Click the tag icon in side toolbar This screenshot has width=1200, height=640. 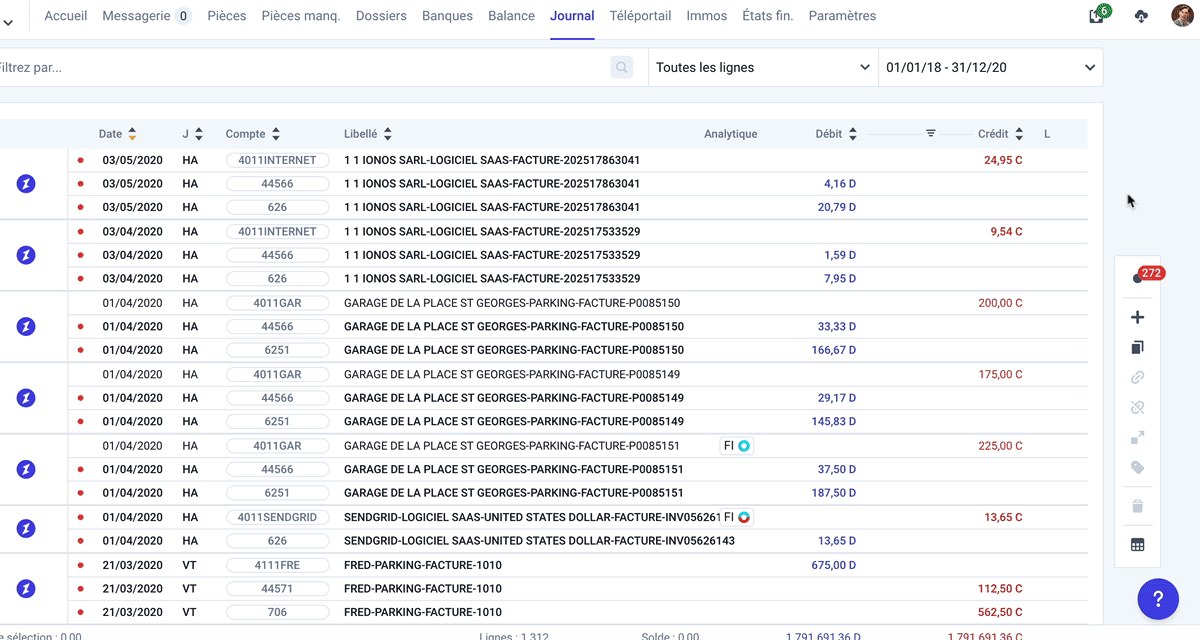coord(1137,467)
